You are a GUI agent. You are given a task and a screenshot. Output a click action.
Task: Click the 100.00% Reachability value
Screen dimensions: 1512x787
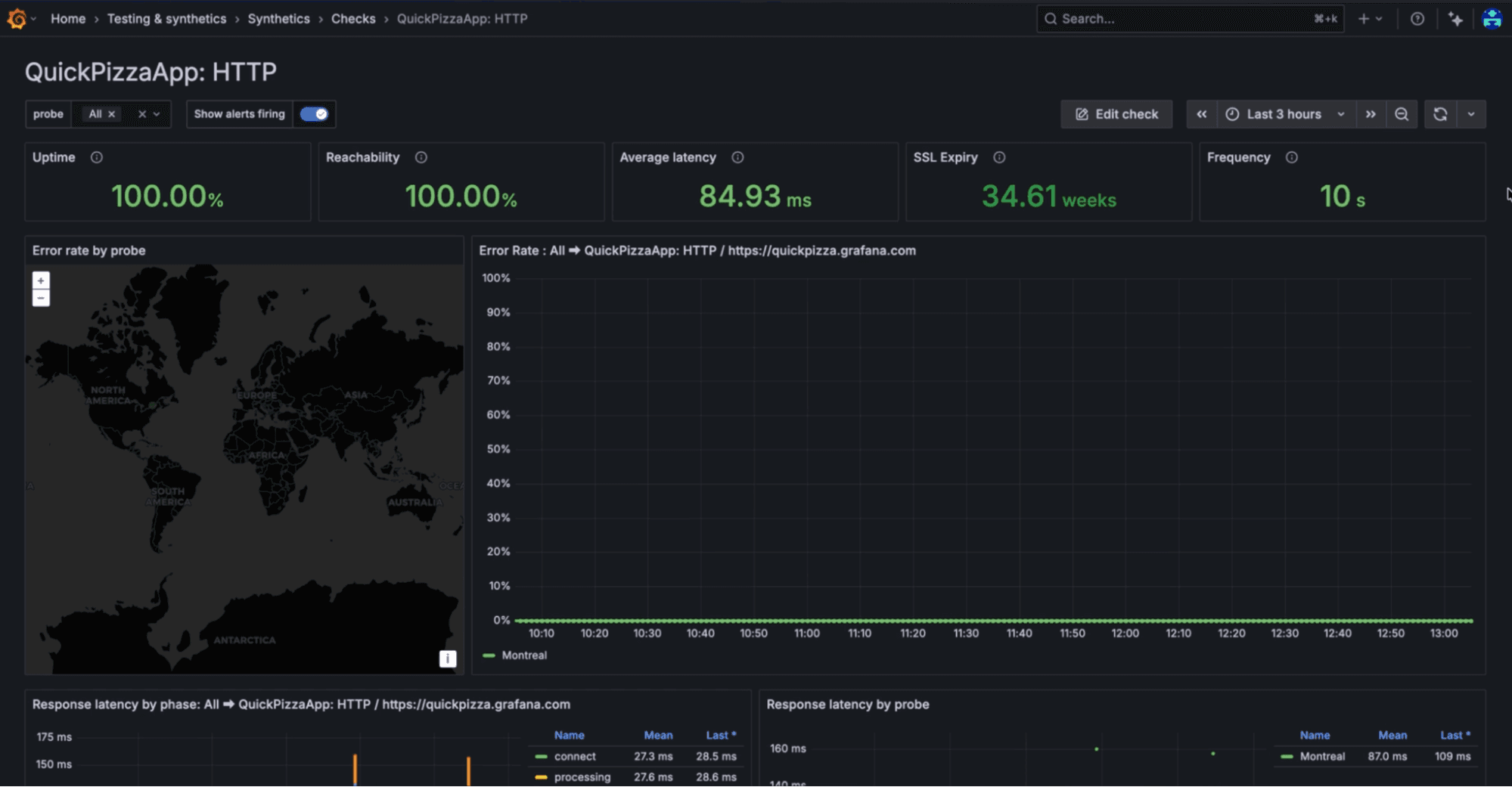coord(461,197)
